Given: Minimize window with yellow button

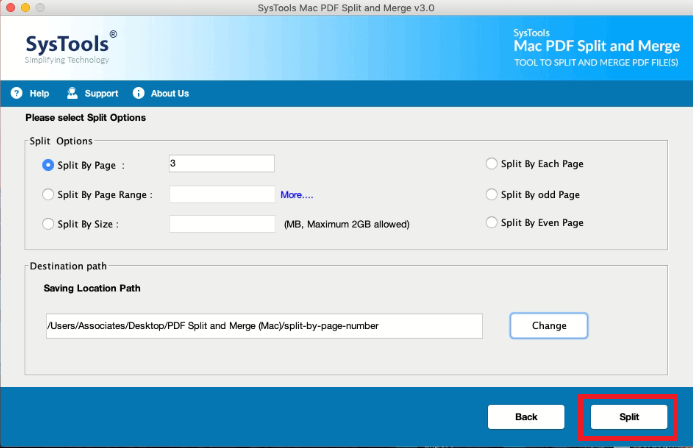Looking at the screenshot, I should (x=26, y=8).
